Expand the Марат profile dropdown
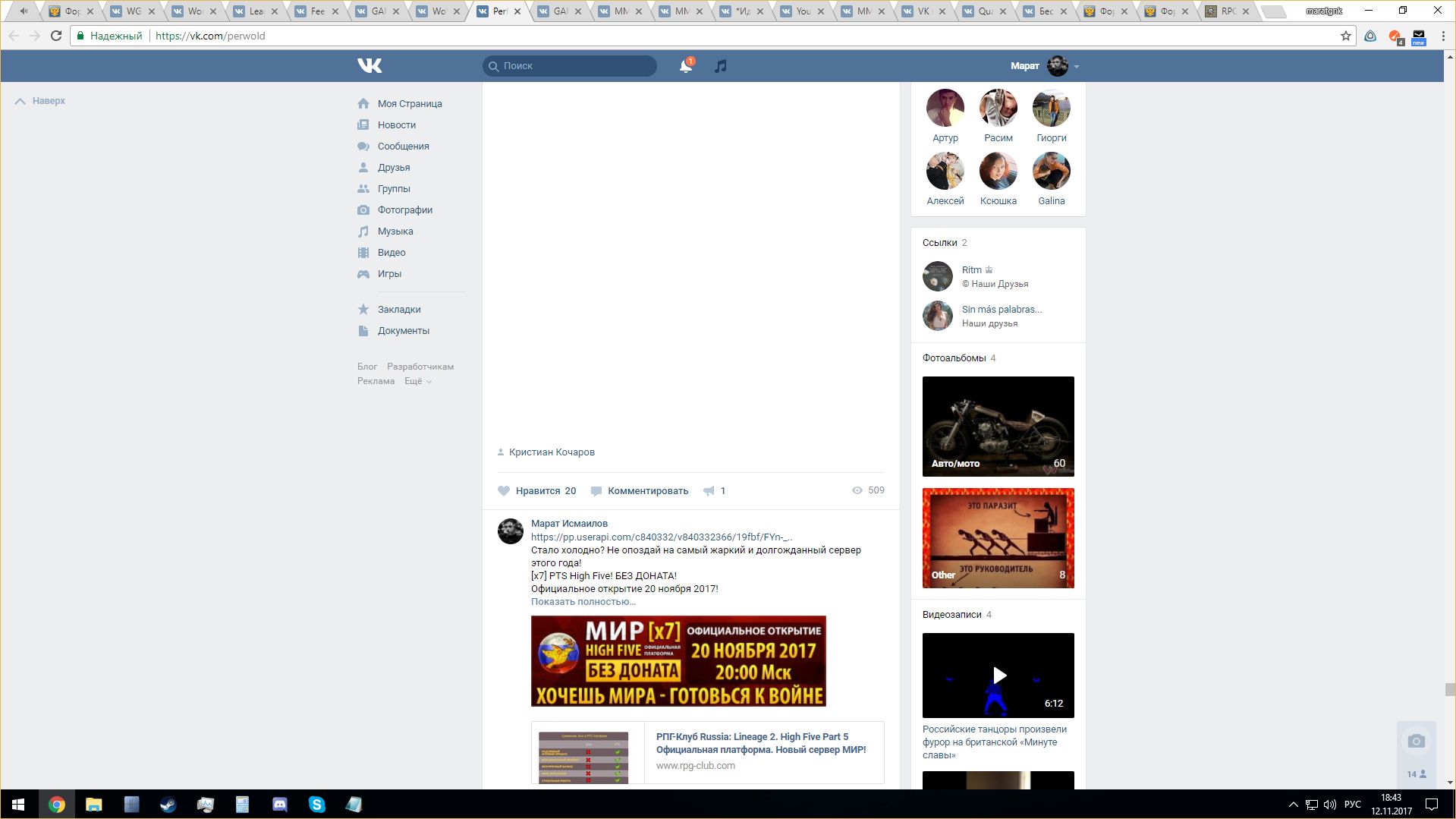 point(1076,67)
